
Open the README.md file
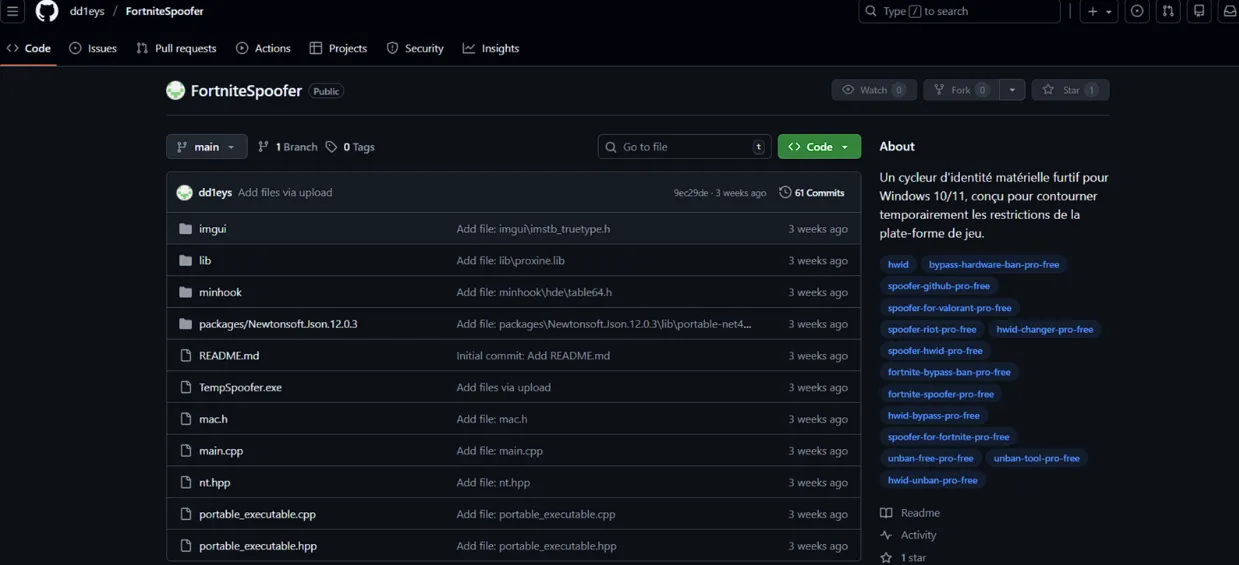[x=229, y=356]
